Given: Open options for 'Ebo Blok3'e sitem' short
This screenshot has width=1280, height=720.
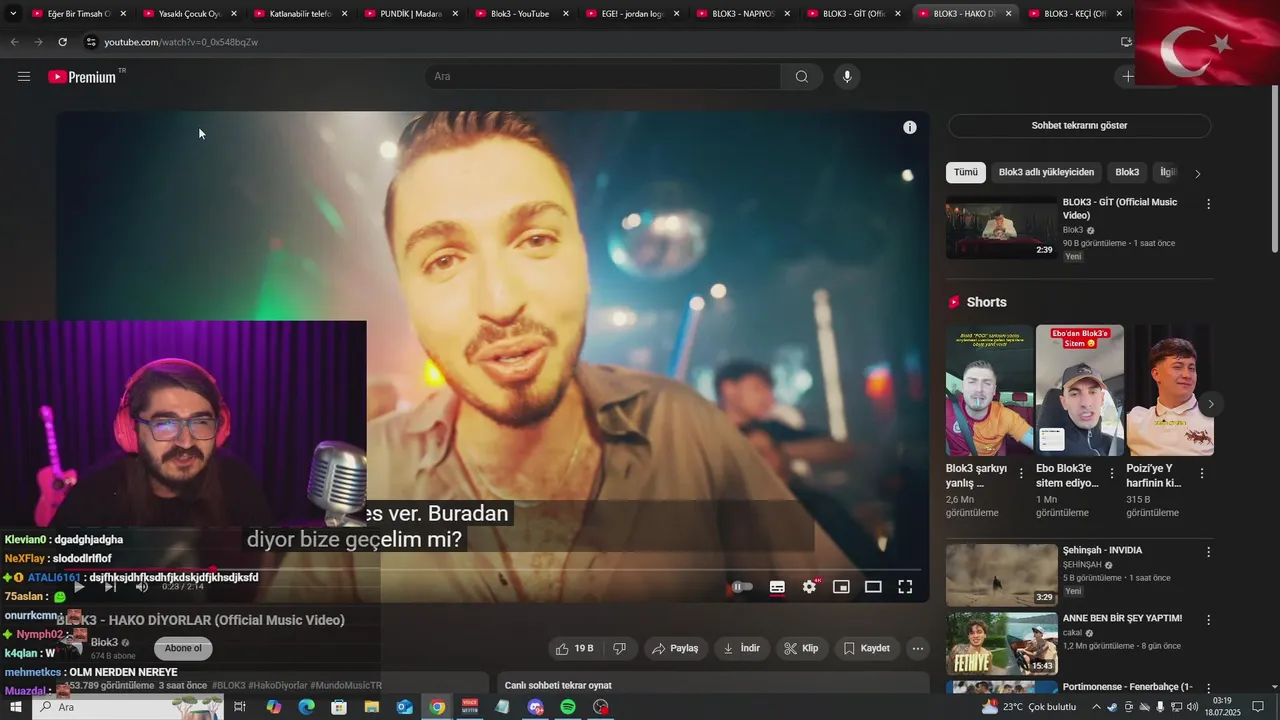Looking at the screenshot, I should 1112,474.
